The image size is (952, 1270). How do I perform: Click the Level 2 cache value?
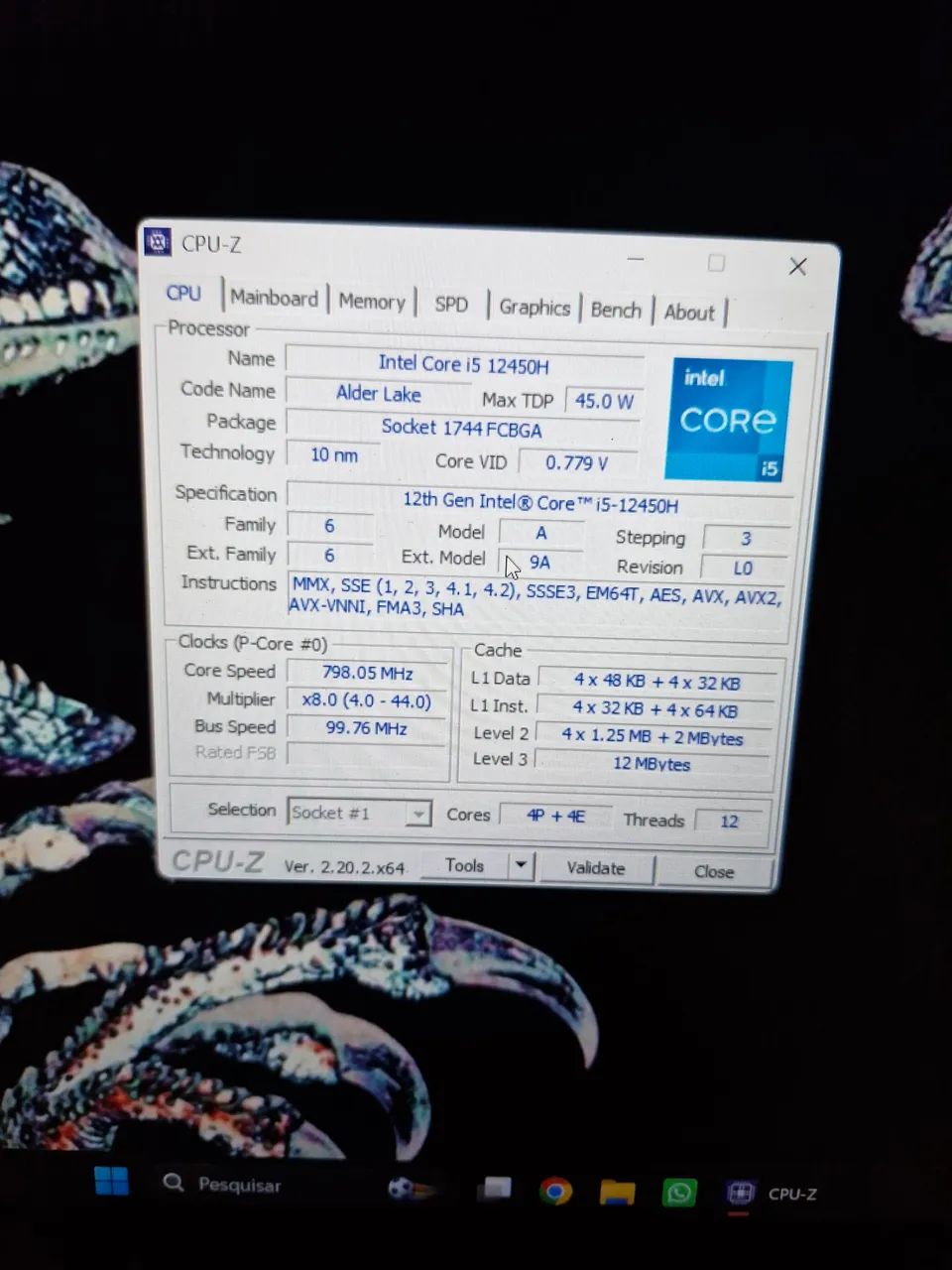[x=653, y=736]
